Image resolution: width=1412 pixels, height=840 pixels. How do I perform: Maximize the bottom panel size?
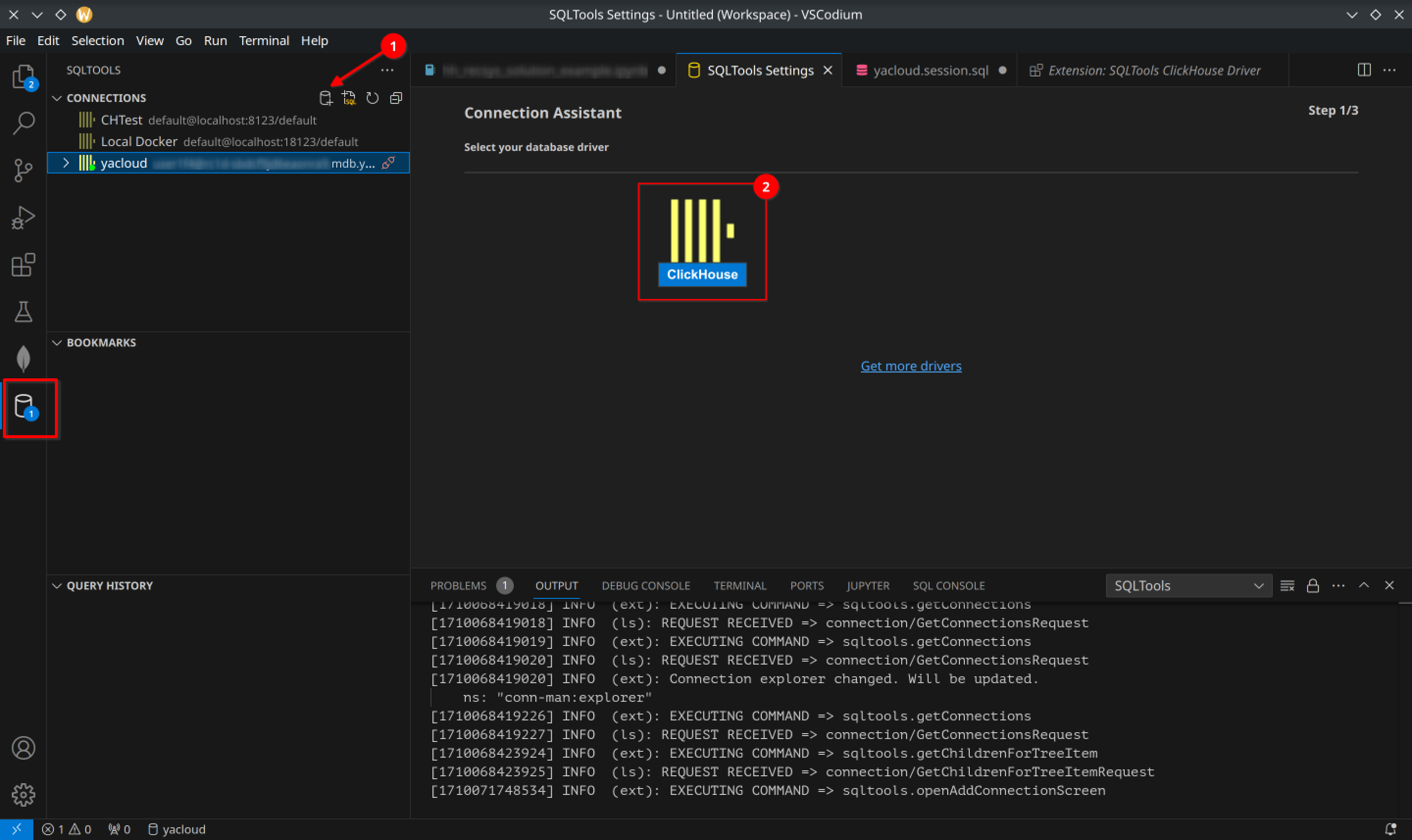click(x=1363, y=585)
